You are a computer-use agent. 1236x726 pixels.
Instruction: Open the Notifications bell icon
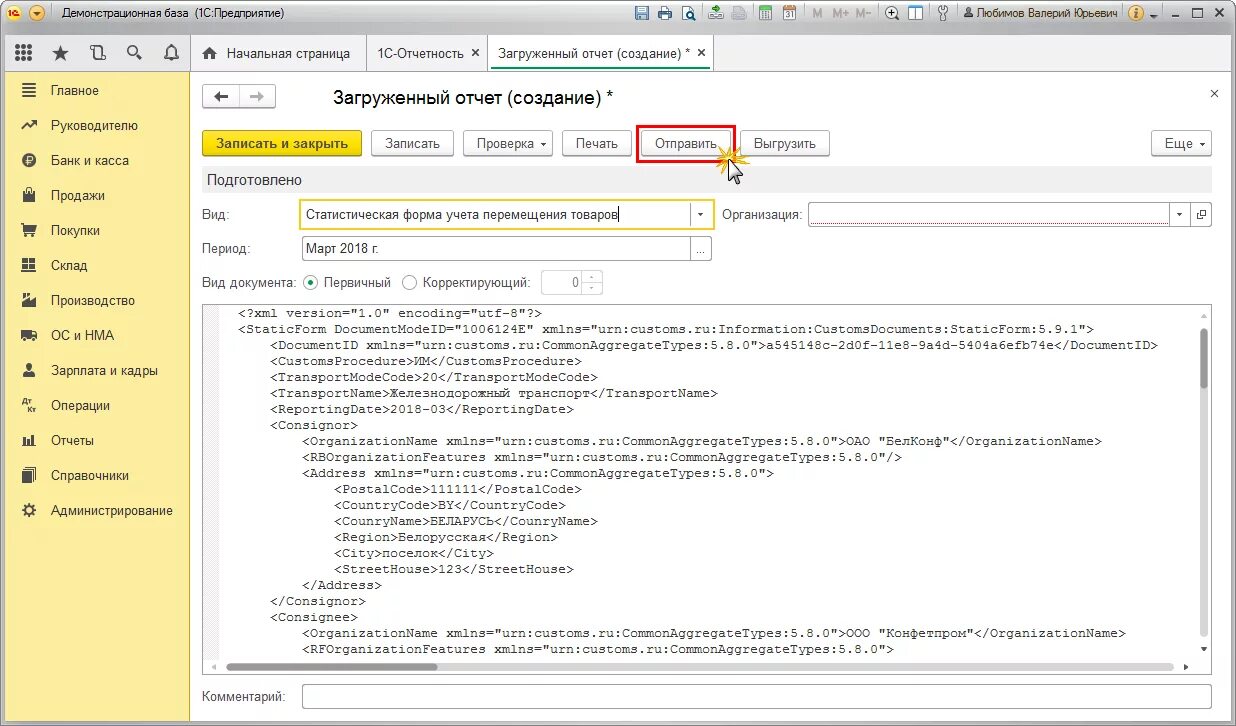(x=171, y=53)
